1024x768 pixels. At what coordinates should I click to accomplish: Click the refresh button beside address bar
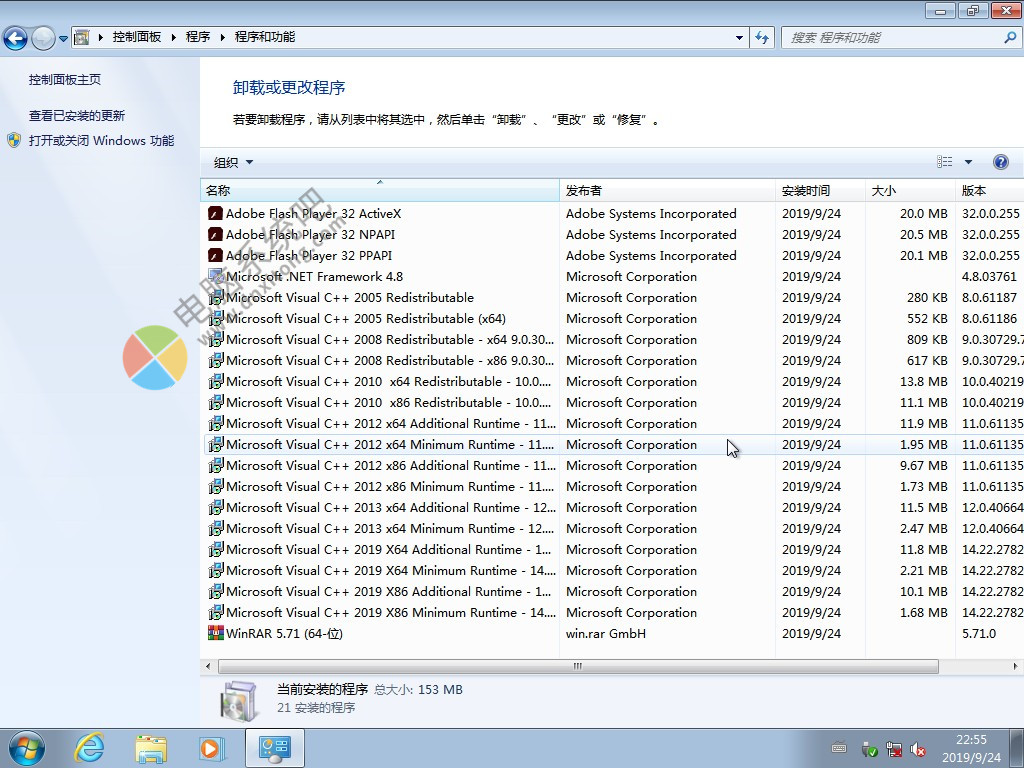(763, 37)
